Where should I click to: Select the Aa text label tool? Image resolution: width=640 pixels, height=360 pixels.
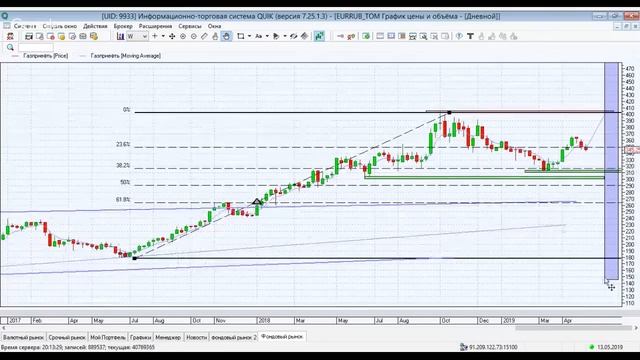point(258,36)
